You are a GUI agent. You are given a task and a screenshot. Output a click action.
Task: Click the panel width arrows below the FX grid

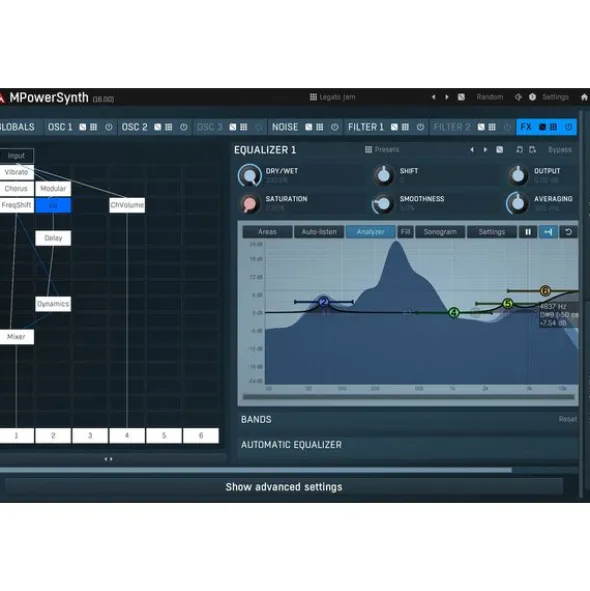click(108, 459)
